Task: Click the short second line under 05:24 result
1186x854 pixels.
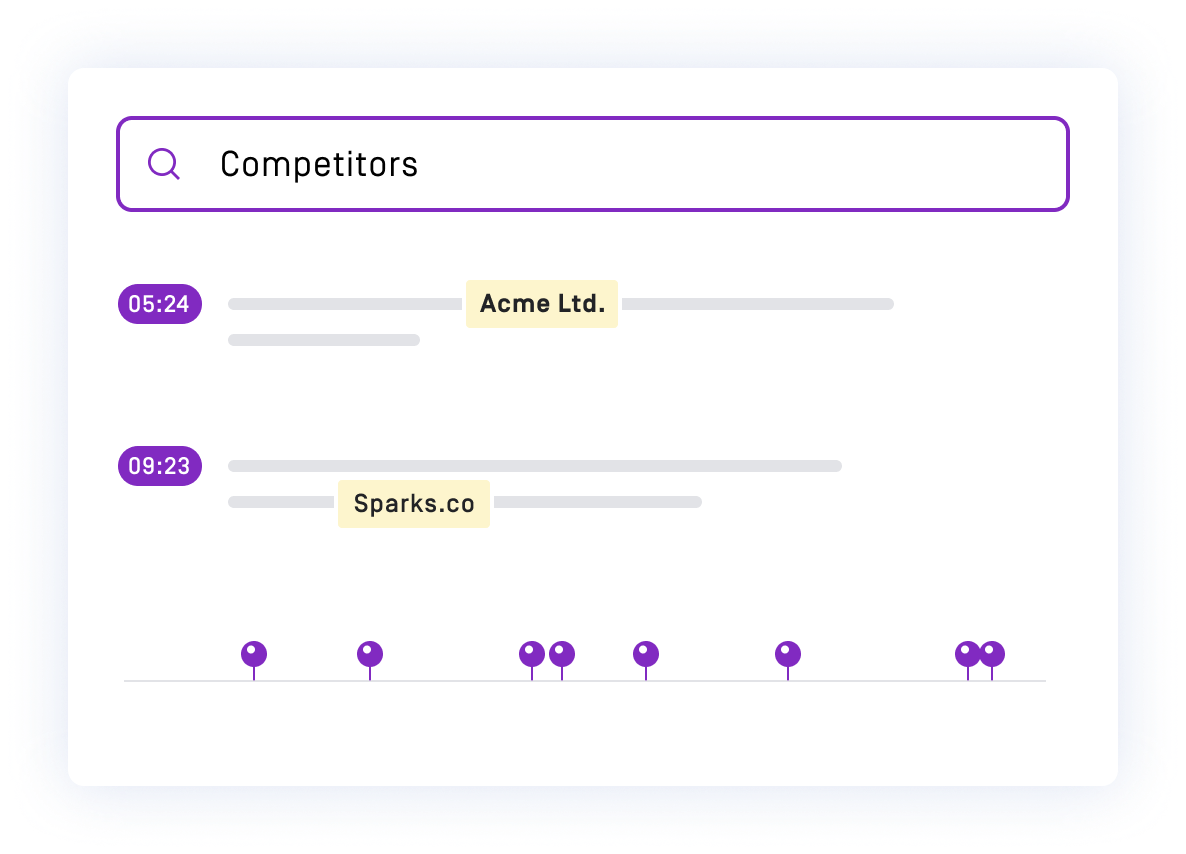Action: [324, 340]
